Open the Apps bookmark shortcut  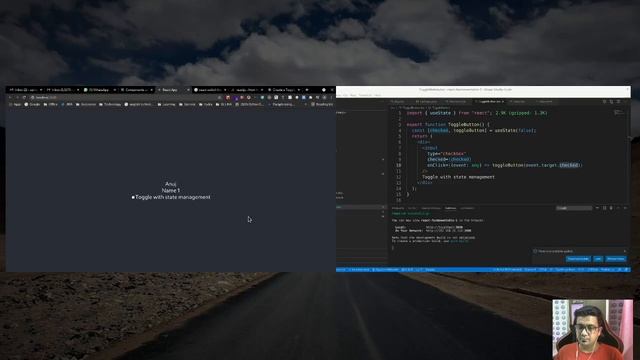tap(15, 104)
